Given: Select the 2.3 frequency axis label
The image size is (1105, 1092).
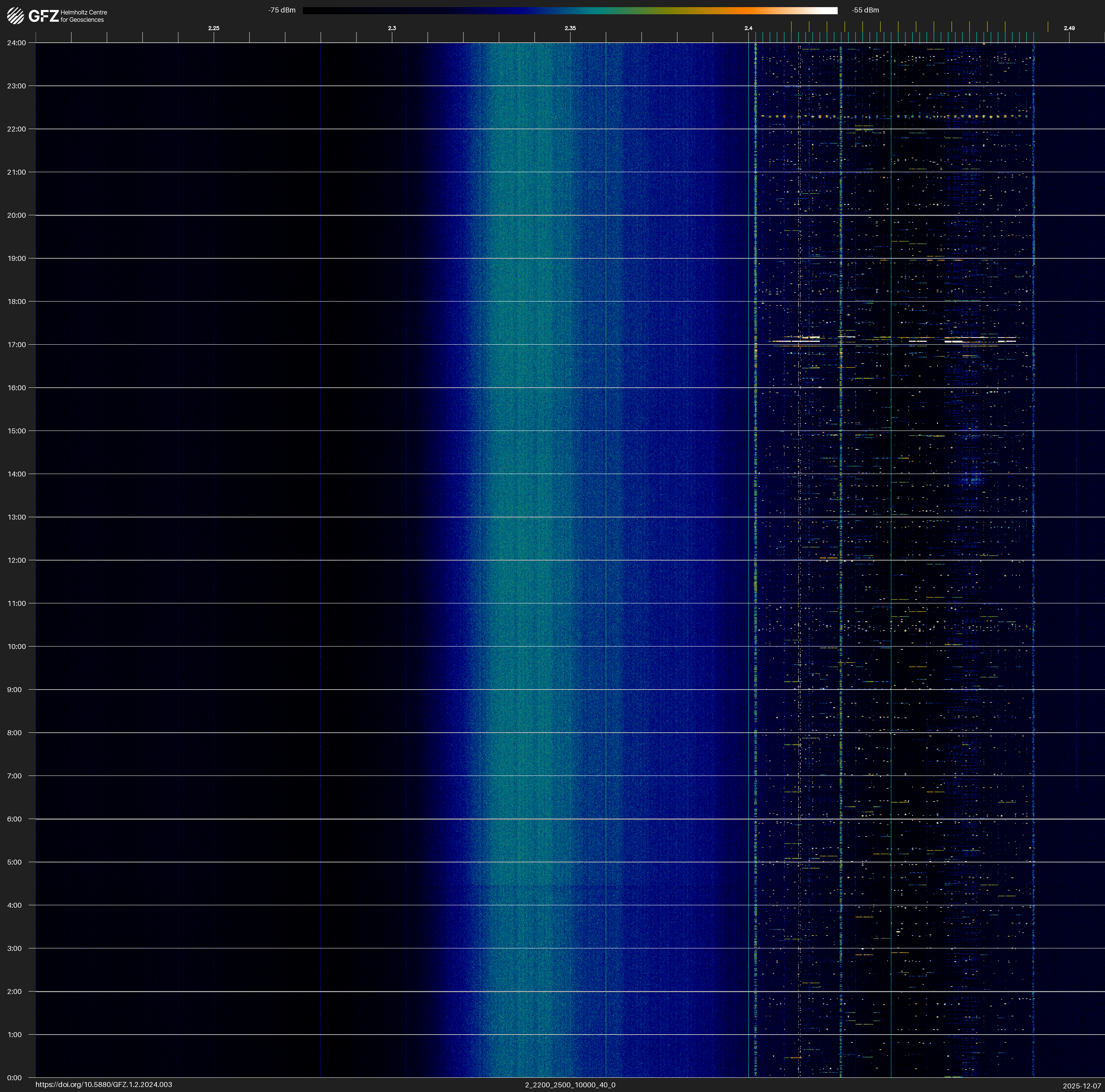Looking at the screenshot, I should click(392, 28).
